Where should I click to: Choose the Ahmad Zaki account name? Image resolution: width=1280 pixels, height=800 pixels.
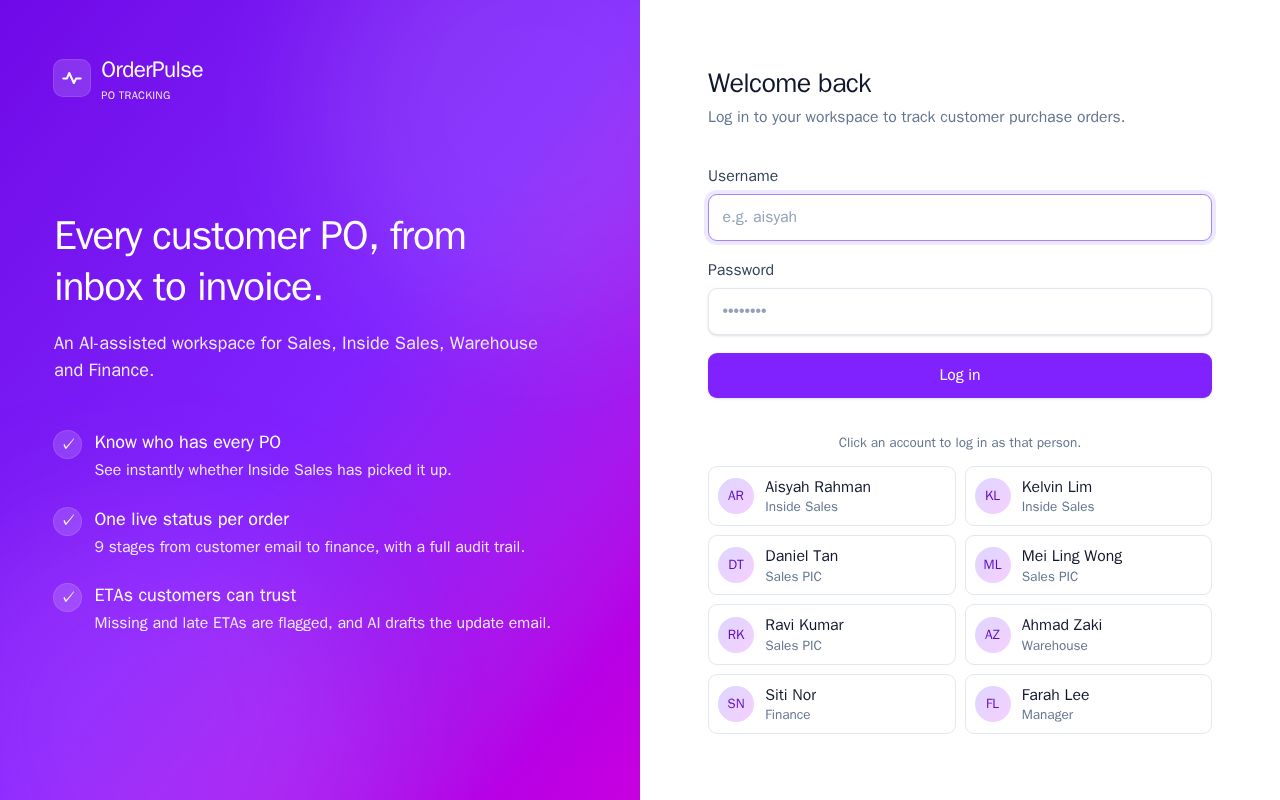(x=1062, y=625)
